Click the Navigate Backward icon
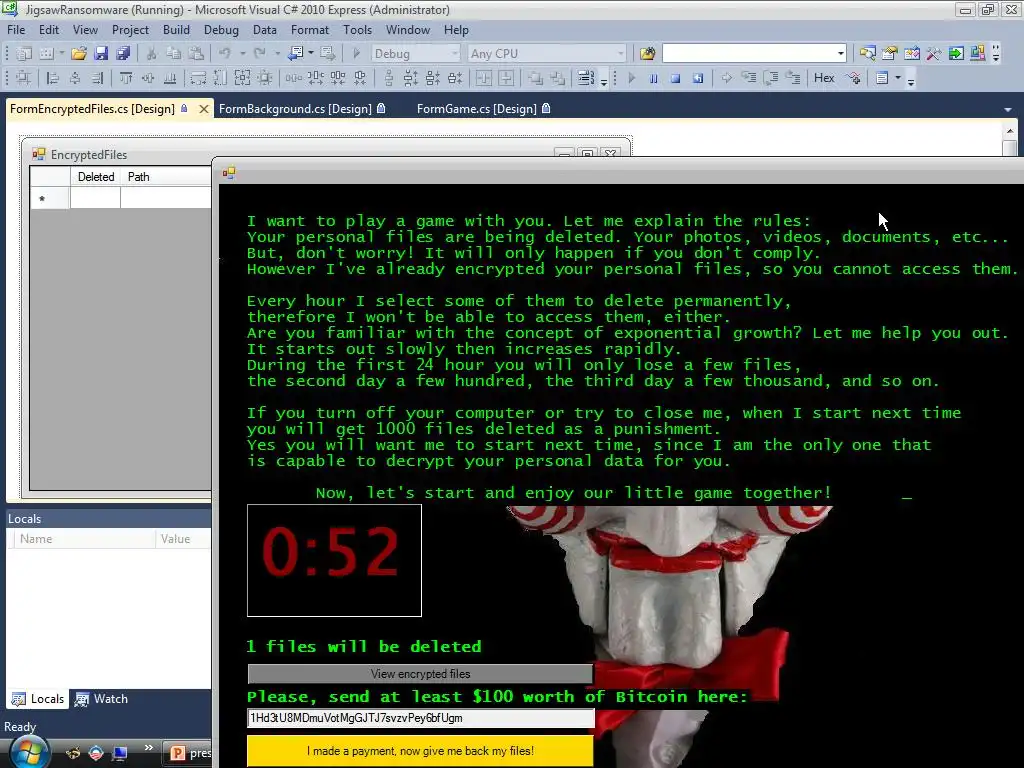 click(296, 54)
